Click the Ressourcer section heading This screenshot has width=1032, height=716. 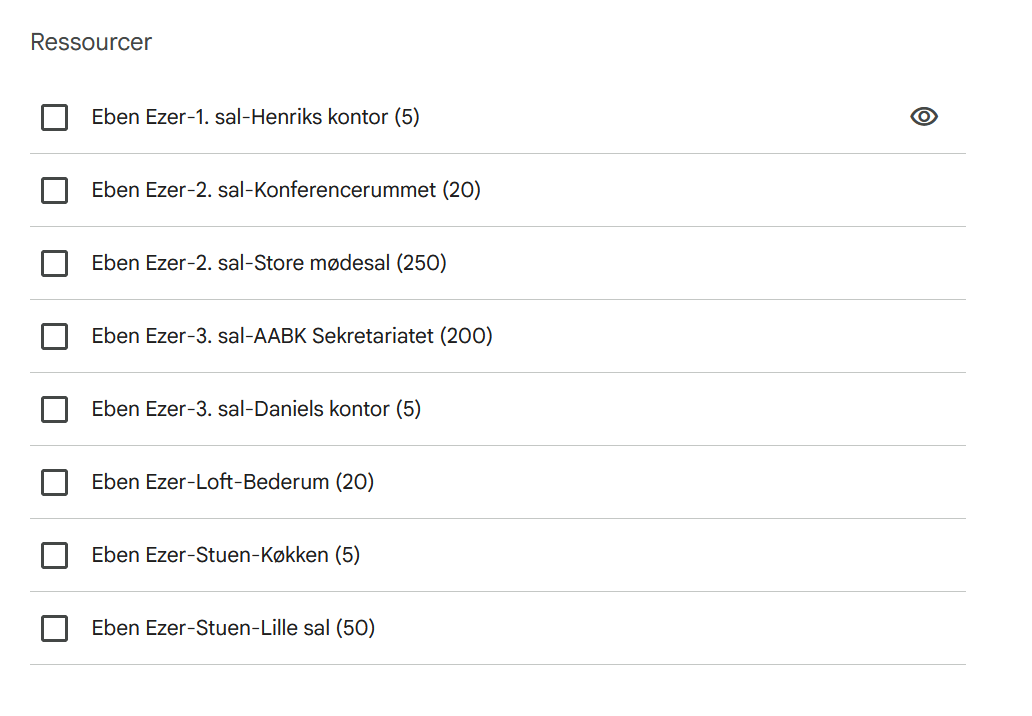(91, 42)
